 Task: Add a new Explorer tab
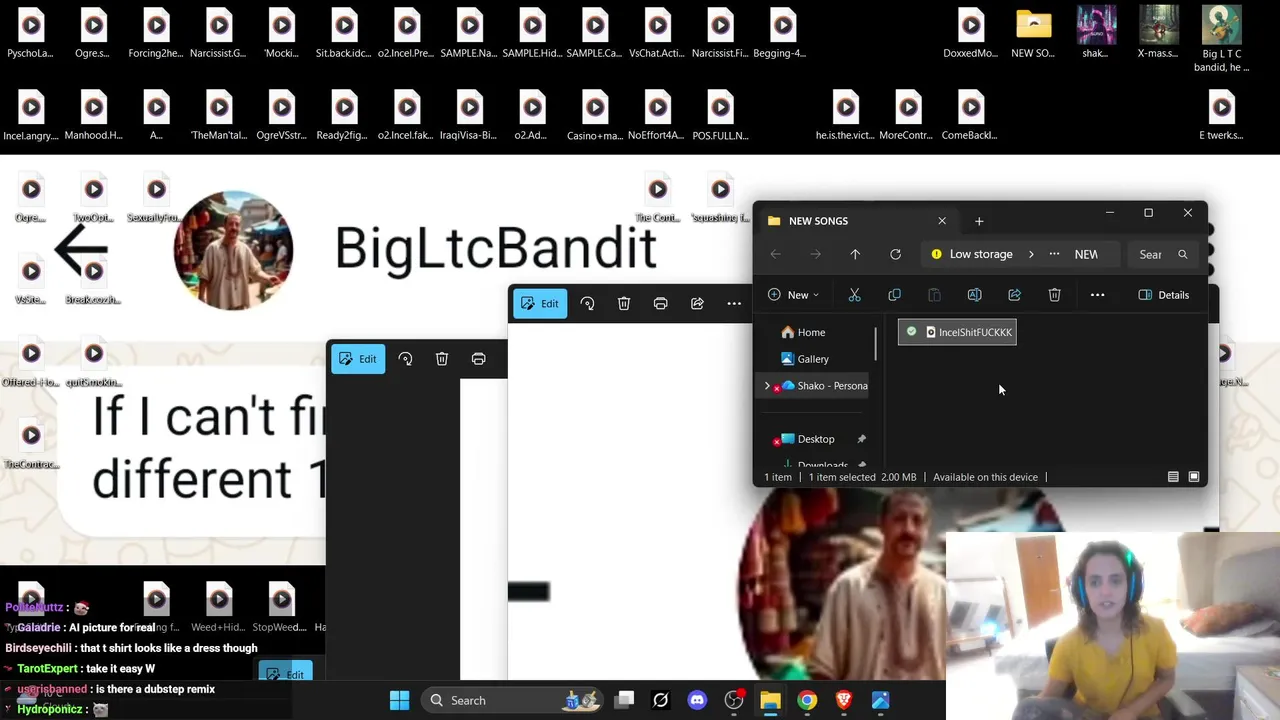(x=979, y=221)
